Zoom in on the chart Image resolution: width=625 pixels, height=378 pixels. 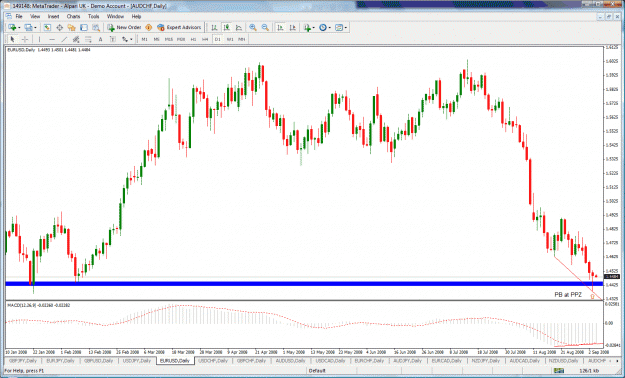click(253, 28)
